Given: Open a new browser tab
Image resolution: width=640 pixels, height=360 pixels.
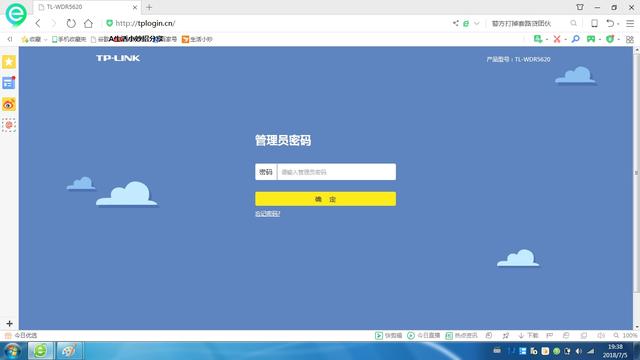Looking at the screenshot, I should [x=149, y=7].
